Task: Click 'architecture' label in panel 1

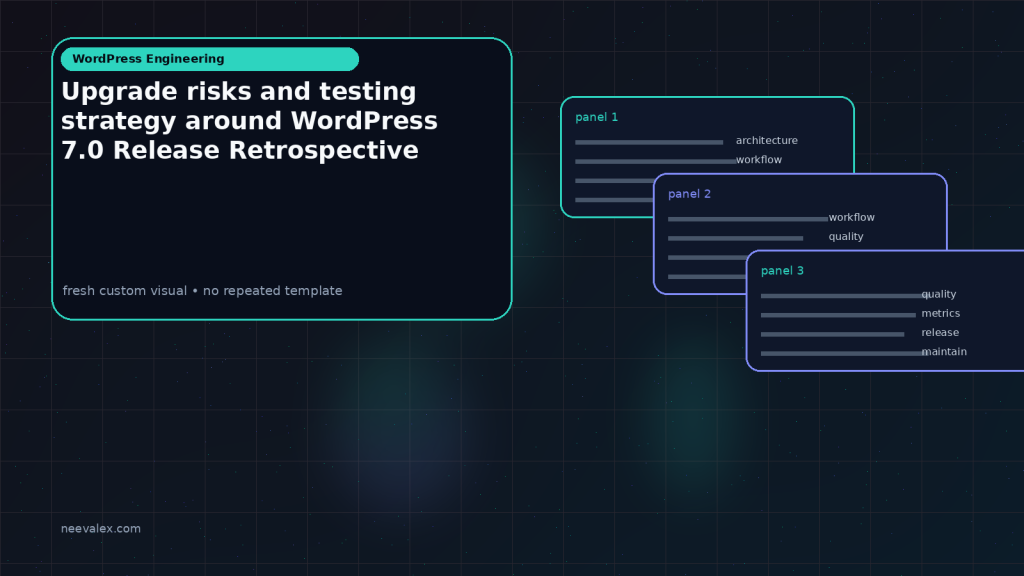Action: [767, 140]
